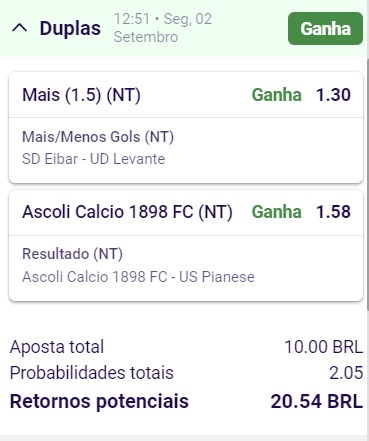Open the SD Eibar - UD Levante match
The height and width of the screenshot is (441, 369).
[x=93, y=159]
